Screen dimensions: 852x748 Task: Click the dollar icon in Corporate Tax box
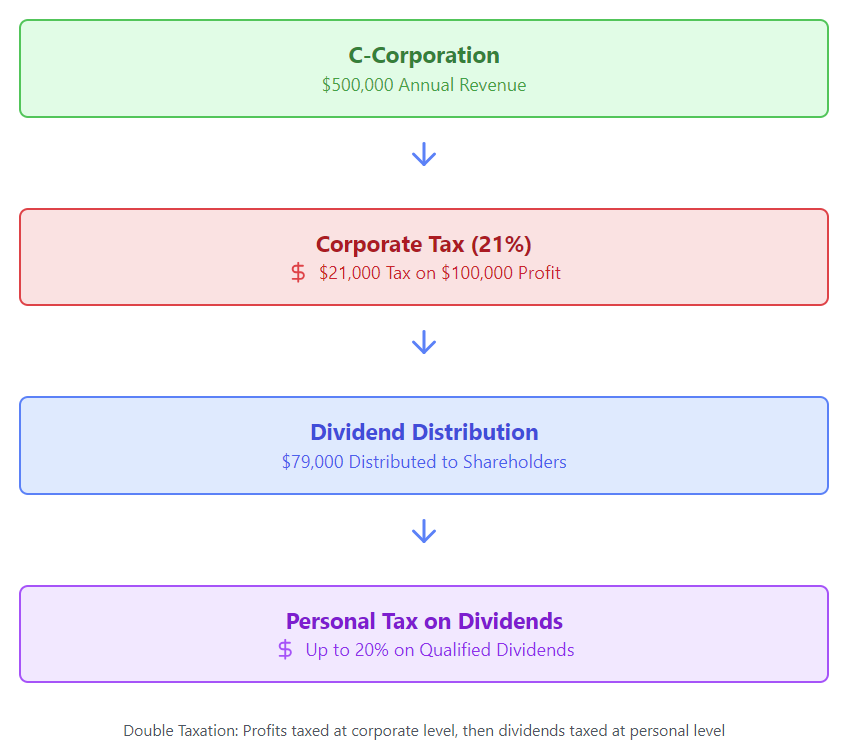[x=298, y=272]
